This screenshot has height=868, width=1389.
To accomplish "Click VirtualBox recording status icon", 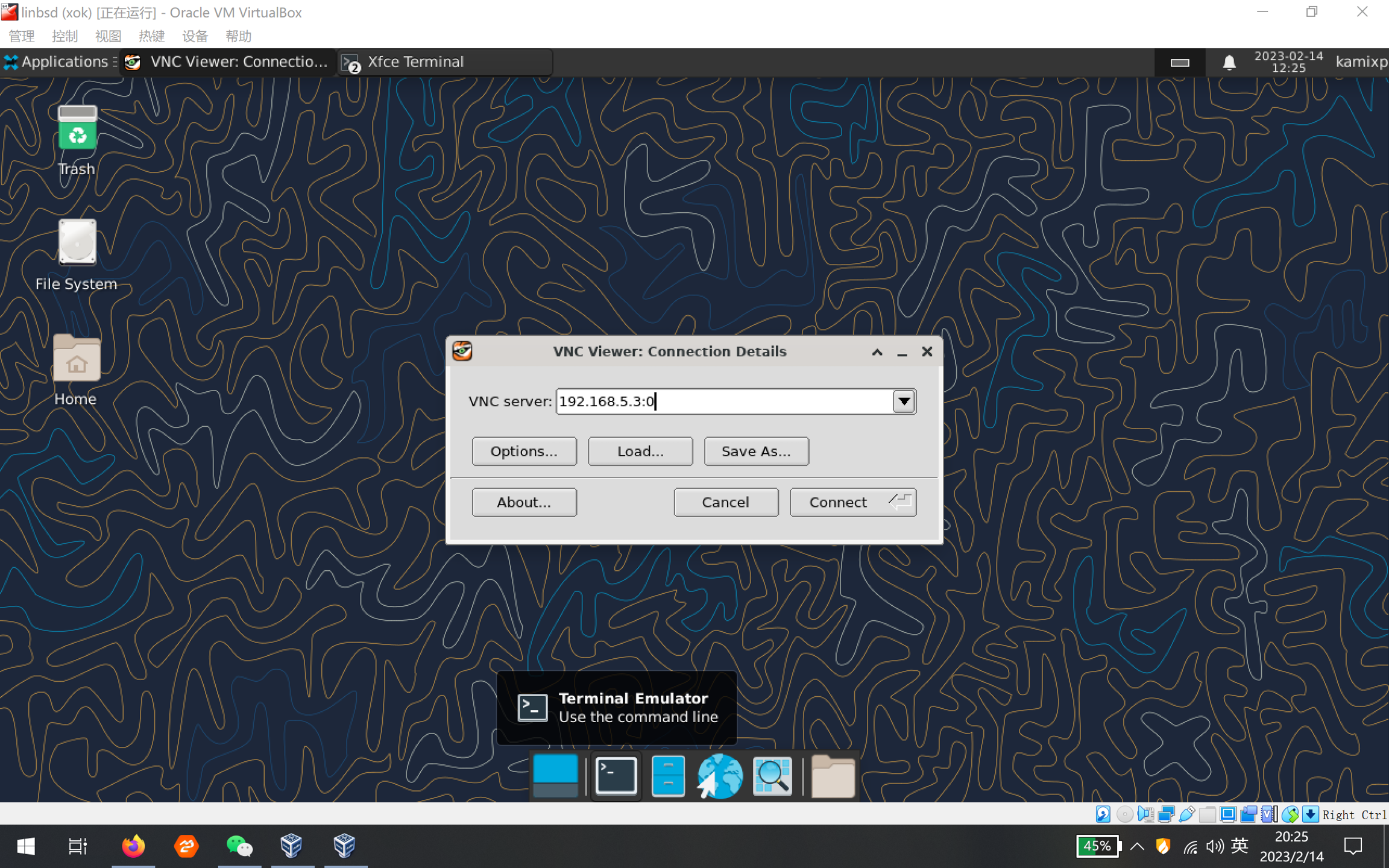I will [1249, 814].
